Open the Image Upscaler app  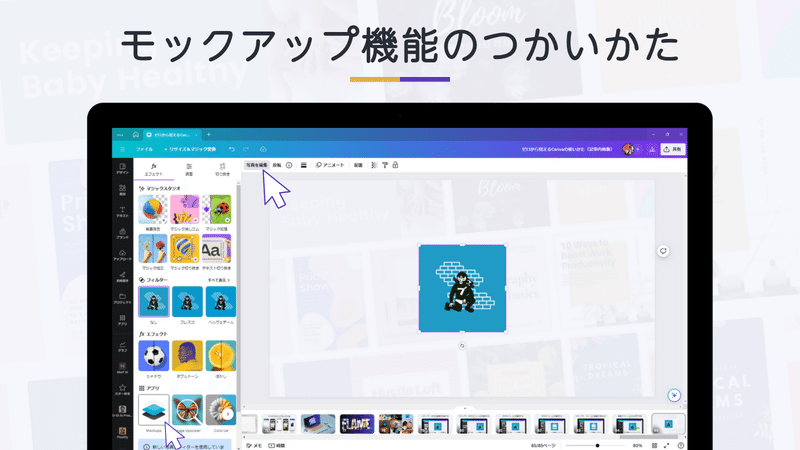point(187,410)
